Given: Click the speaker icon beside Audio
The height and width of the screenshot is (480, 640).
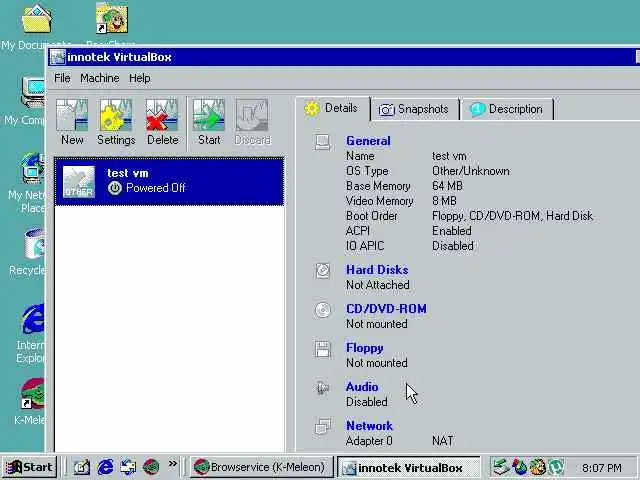Looking at the screenshot, I should 322,388.
